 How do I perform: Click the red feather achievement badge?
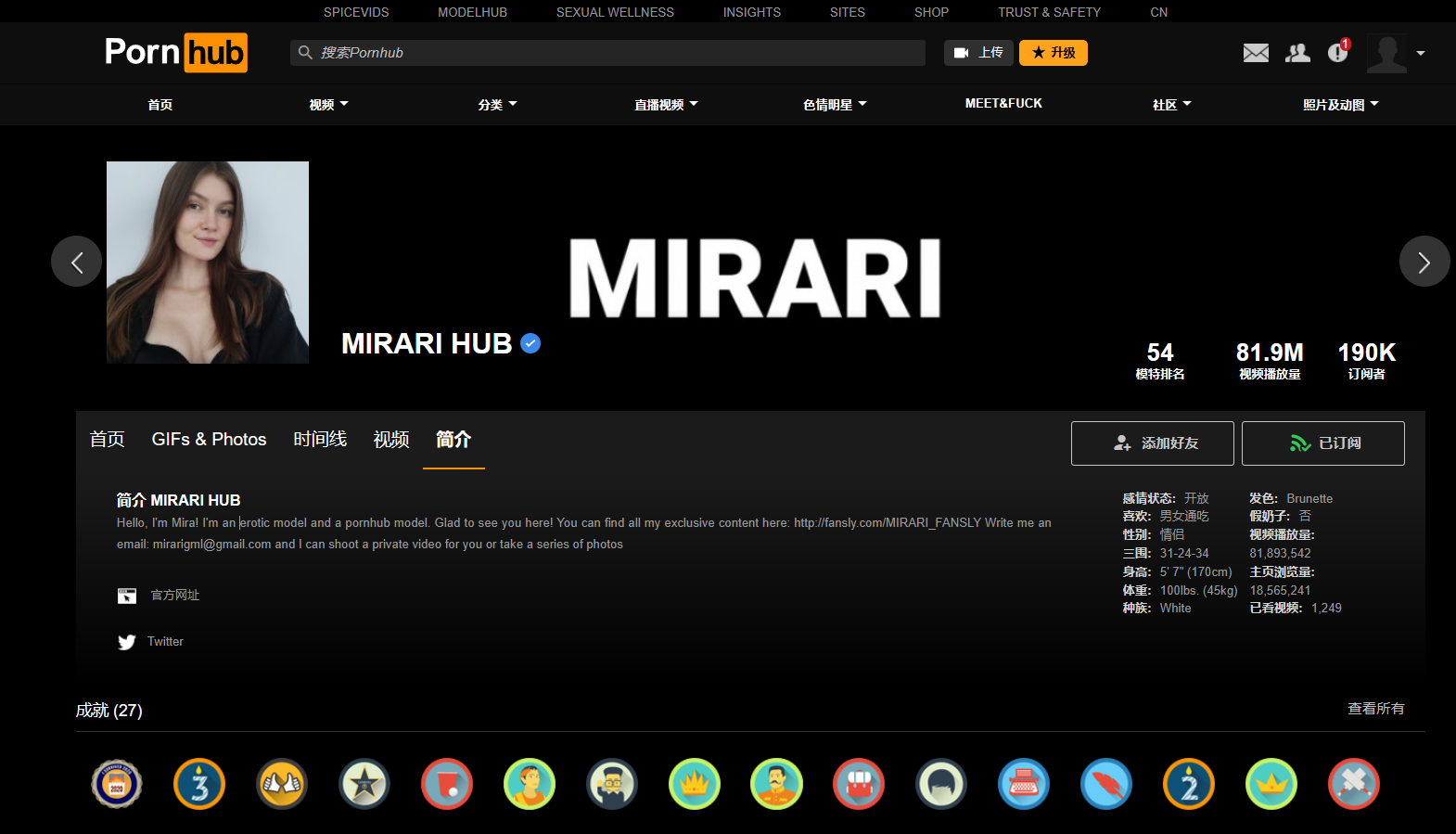click(1106, 784)
